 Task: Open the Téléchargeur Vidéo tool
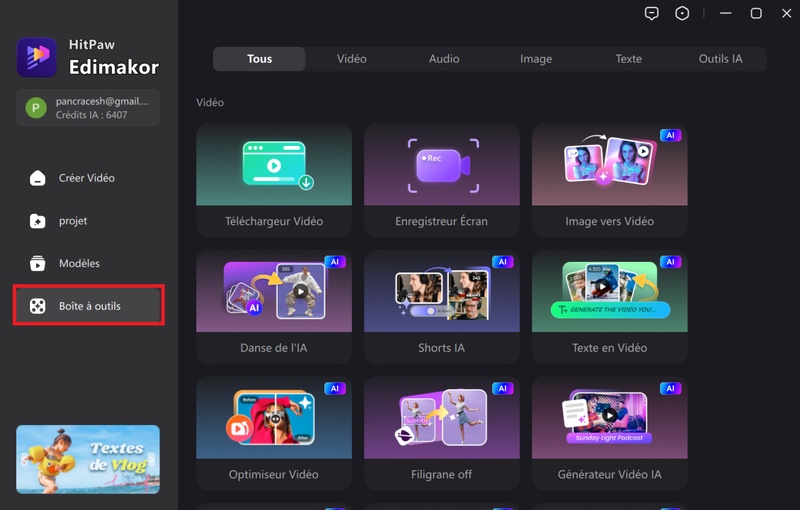click(274, 179)
